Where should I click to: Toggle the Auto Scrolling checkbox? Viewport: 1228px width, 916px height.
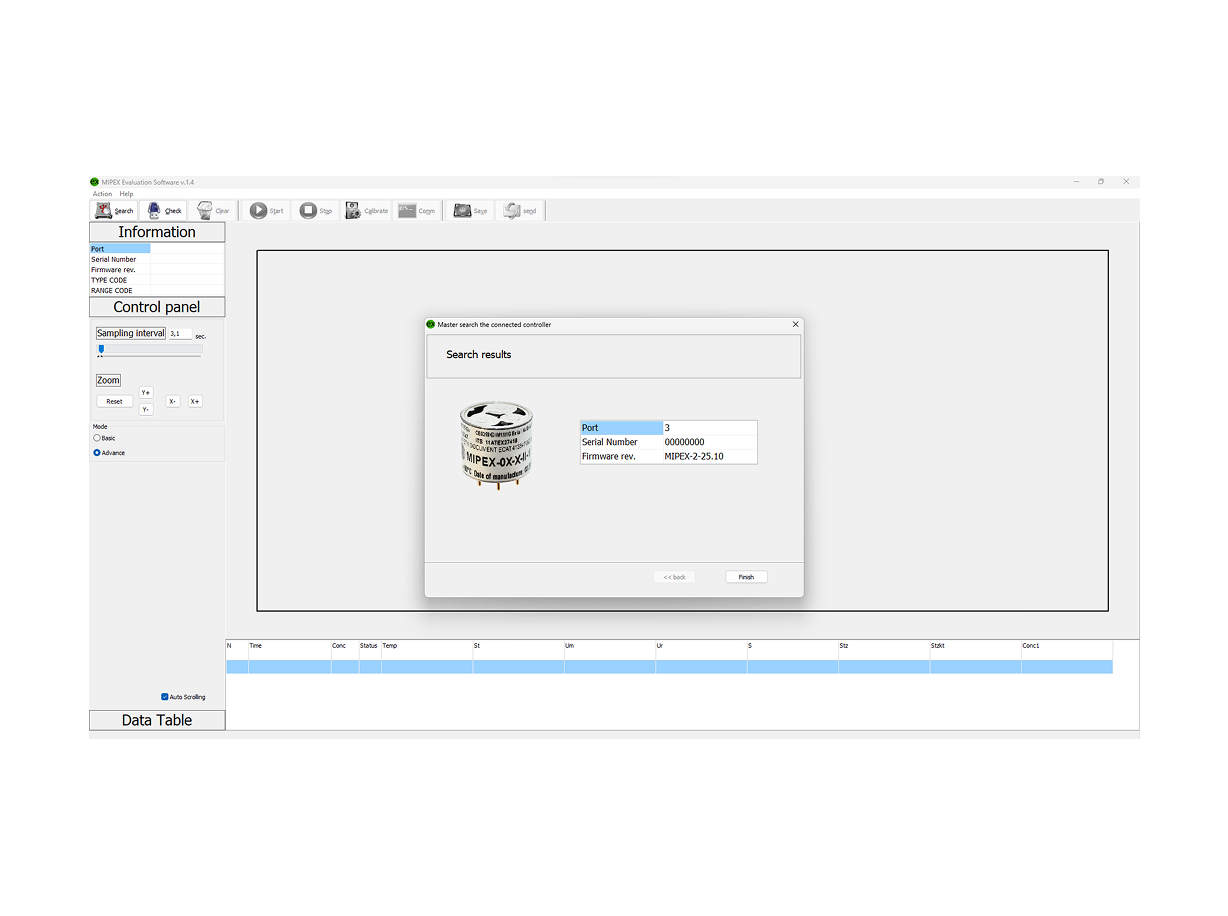(x=165, y=697)
